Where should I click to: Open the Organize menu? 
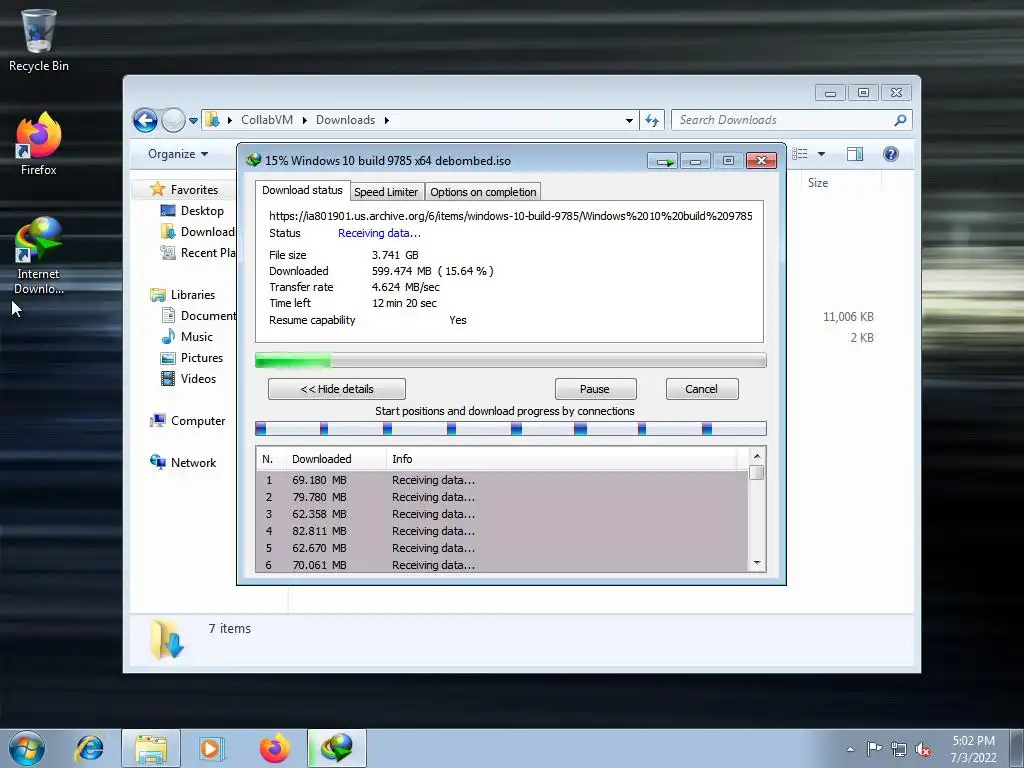[x=178, y=154]
